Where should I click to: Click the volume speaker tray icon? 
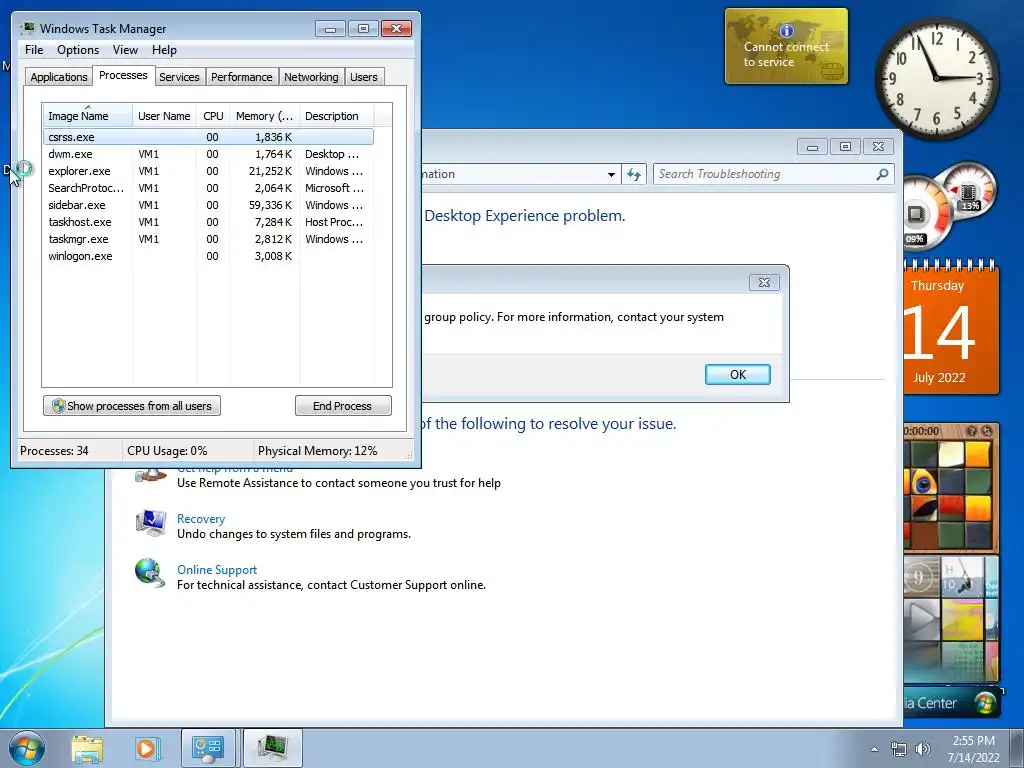[x=923, y=749]
